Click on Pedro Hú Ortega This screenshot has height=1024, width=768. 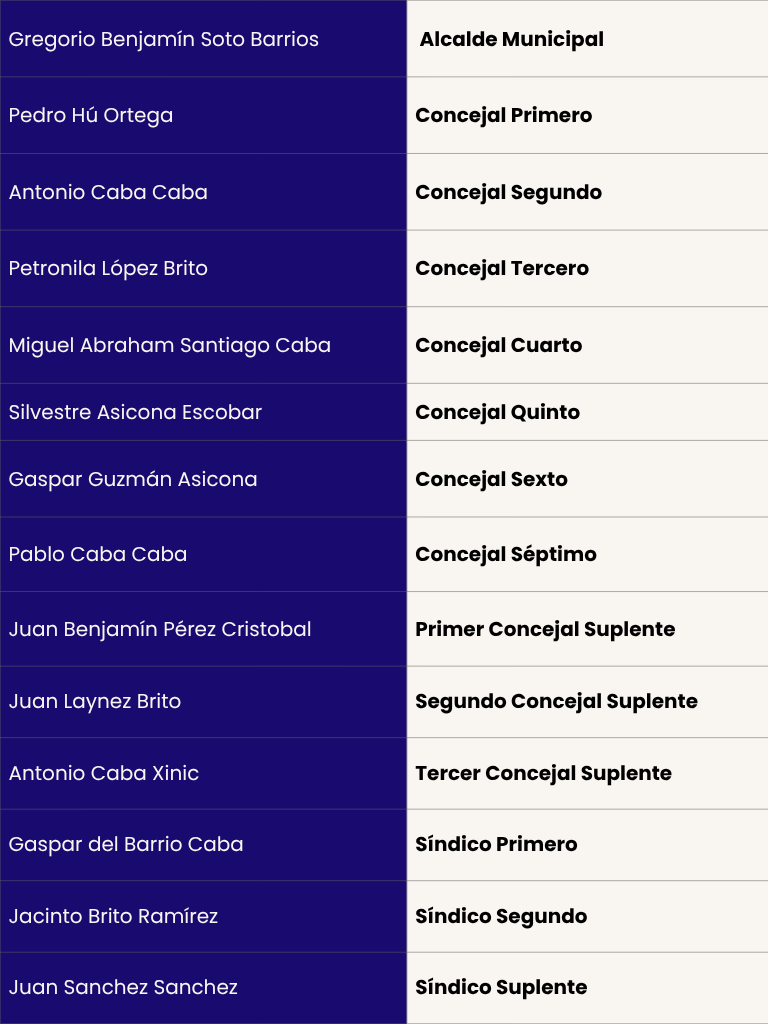(x=91, y=116)
